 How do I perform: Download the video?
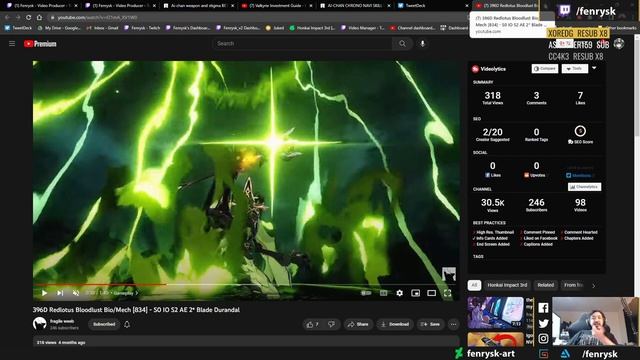(x=395, y=324)
